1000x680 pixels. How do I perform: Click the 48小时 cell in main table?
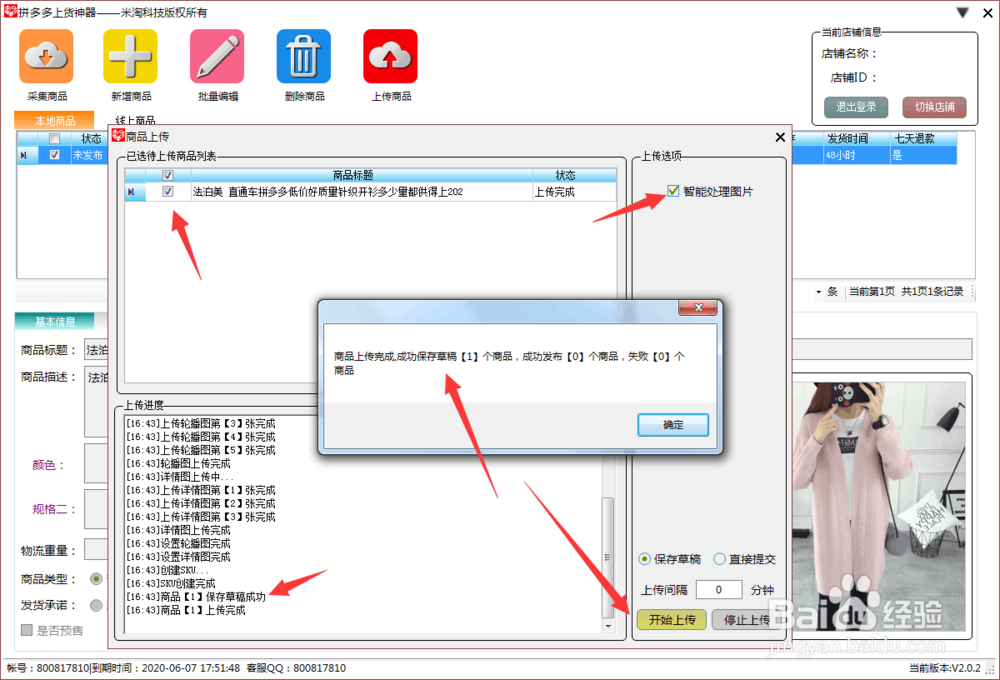pos(856,155)
